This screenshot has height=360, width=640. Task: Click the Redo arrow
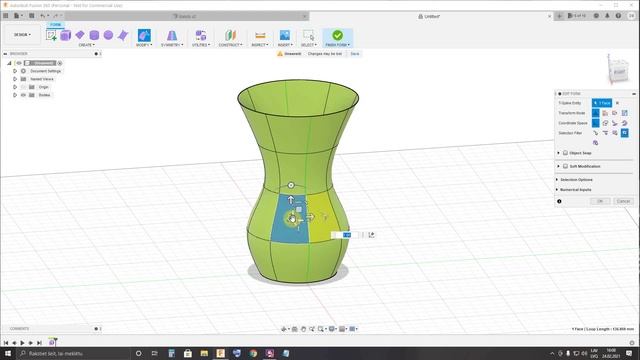[x=56, y=16]
